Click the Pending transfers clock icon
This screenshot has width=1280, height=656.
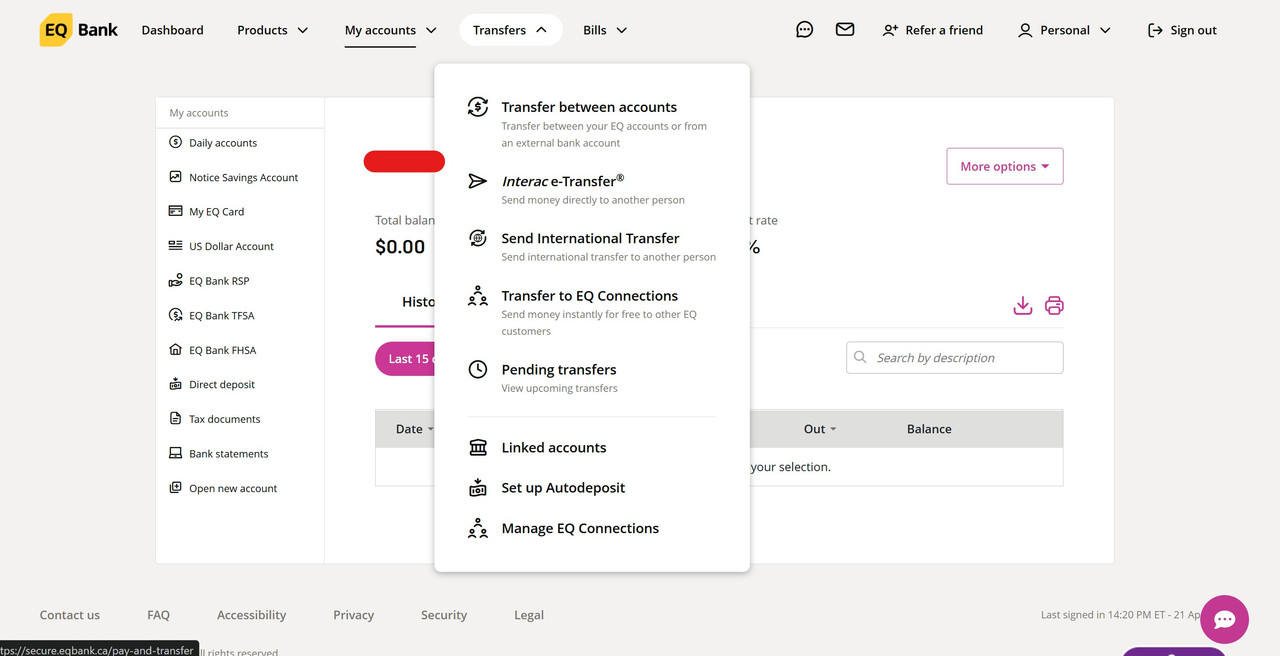(x=478, y=370)
